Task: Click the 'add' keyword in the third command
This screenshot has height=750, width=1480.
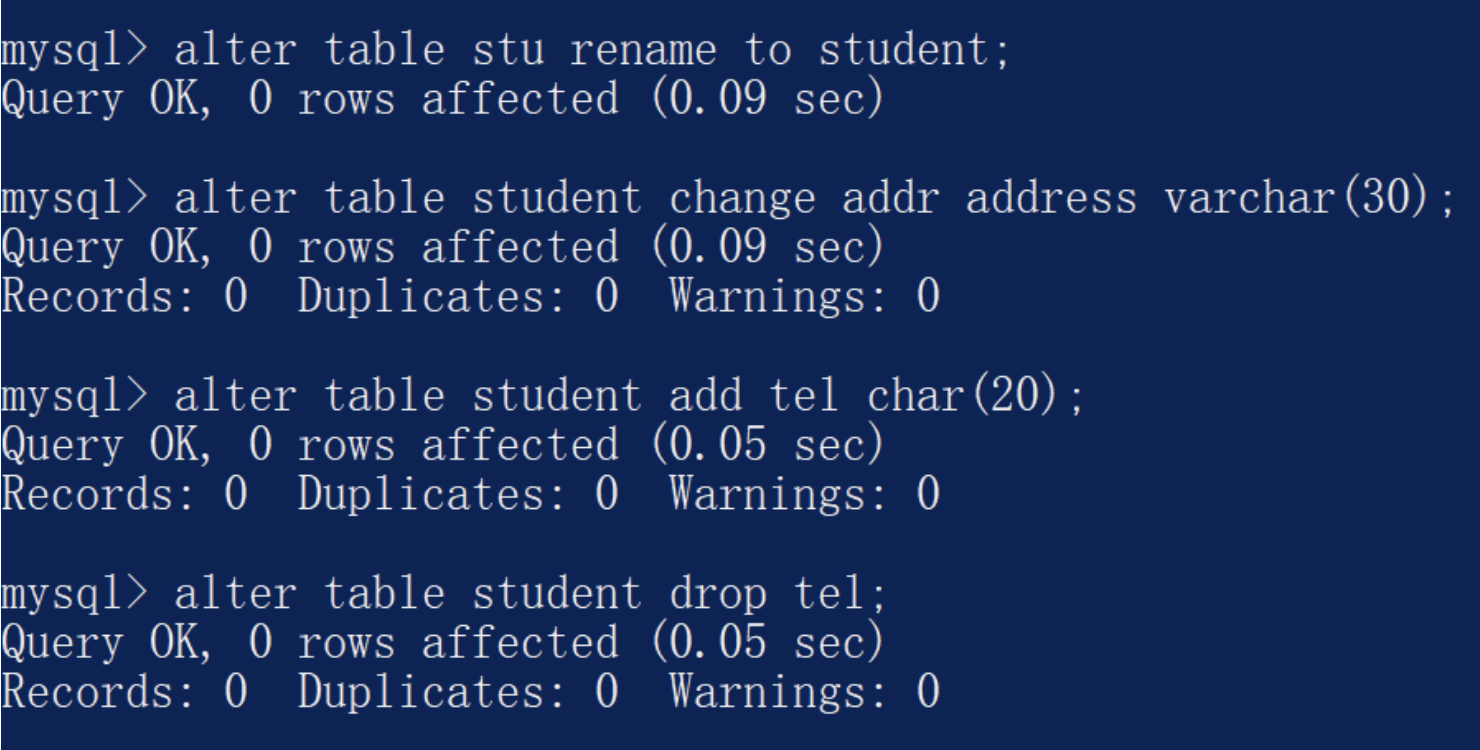Action: point(705,397)
